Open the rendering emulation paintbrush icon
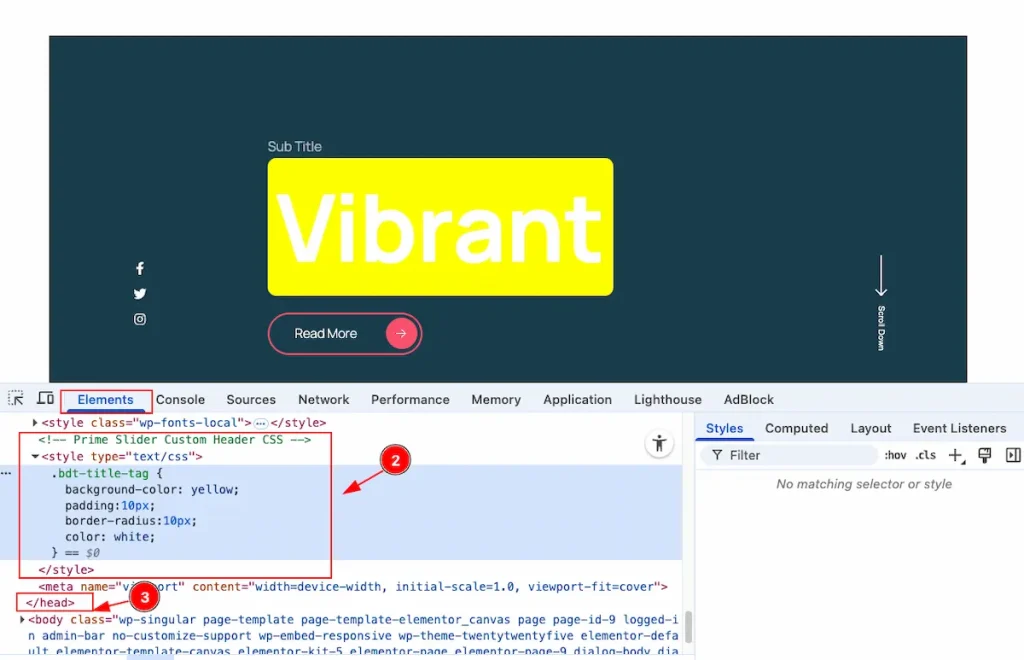1024x660 pixels. click(x=984, y=455)
